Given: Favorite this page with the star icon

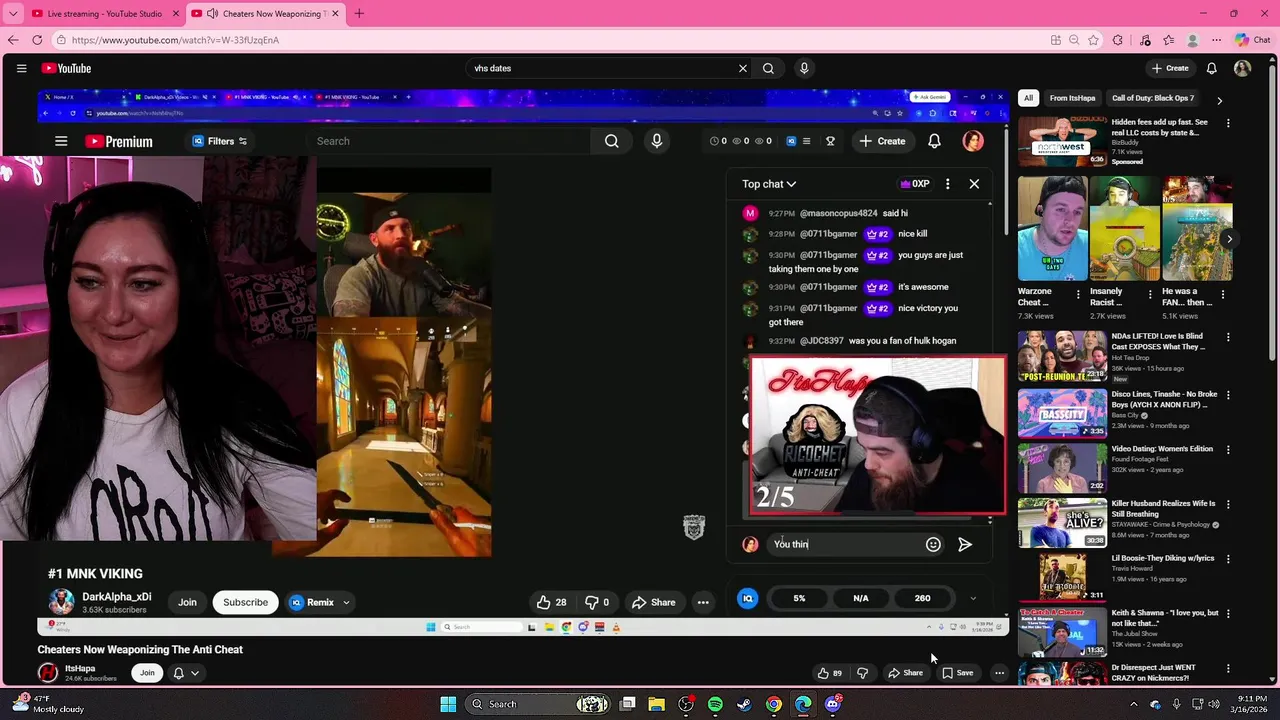Looking at the screenshot, I should (x=1093, y=40).
